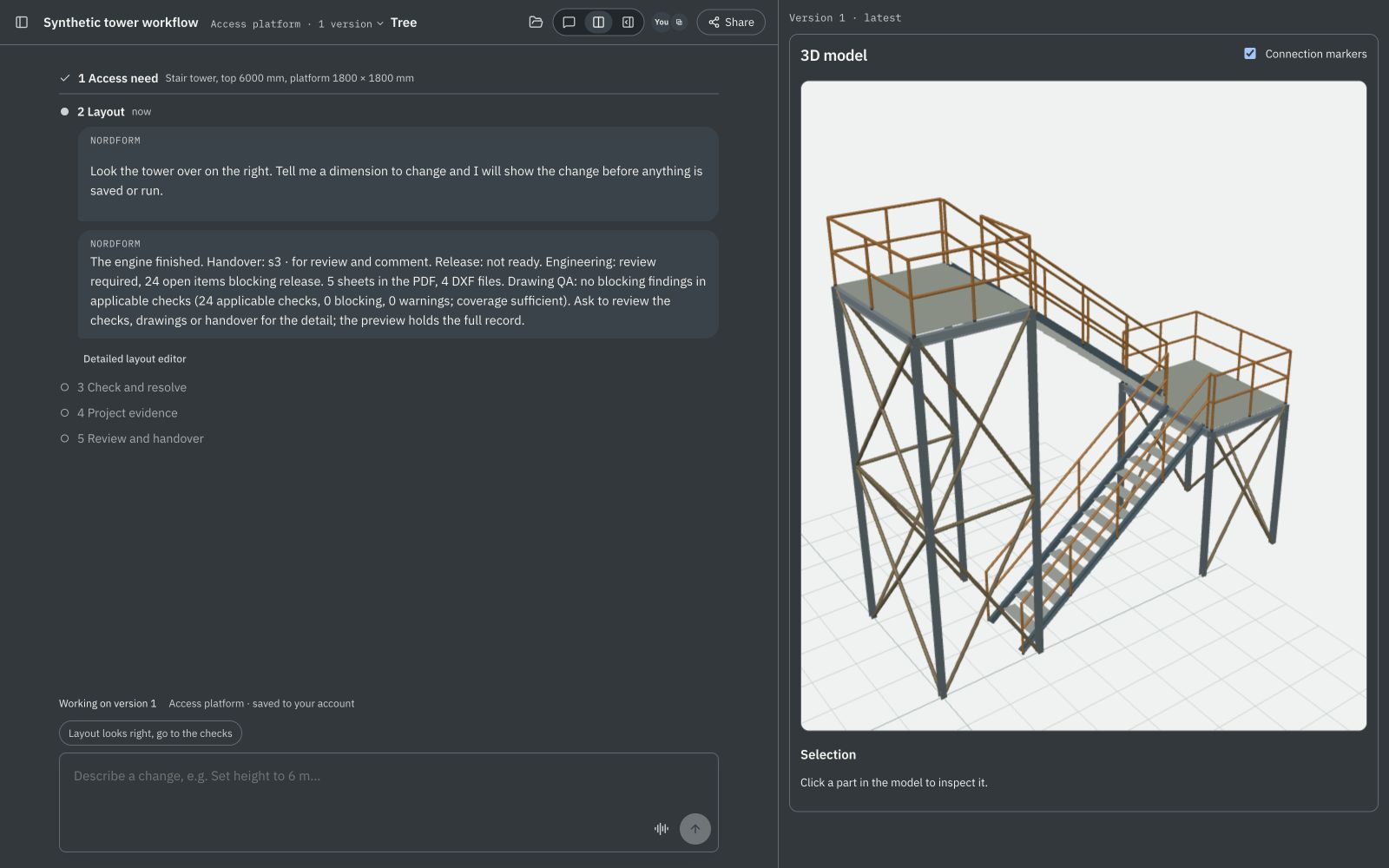Image resolution: width=1389 pixels, height=868 pixels.
Task: Send message with the arrow button
Action: point(695,829)
